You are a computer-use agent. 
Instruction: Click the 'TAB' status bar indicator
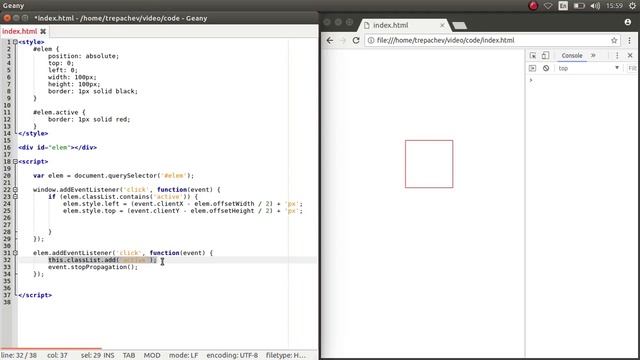click(129, 356)
